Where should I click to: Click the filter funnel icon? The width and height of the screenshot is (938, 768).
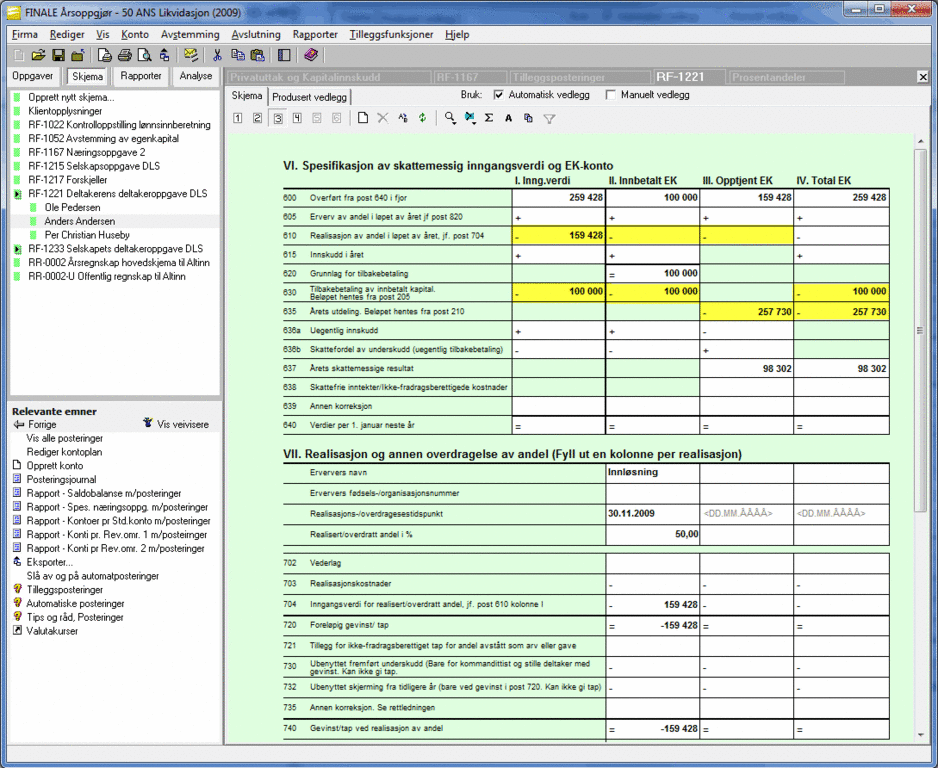click(x=549, y=118)
